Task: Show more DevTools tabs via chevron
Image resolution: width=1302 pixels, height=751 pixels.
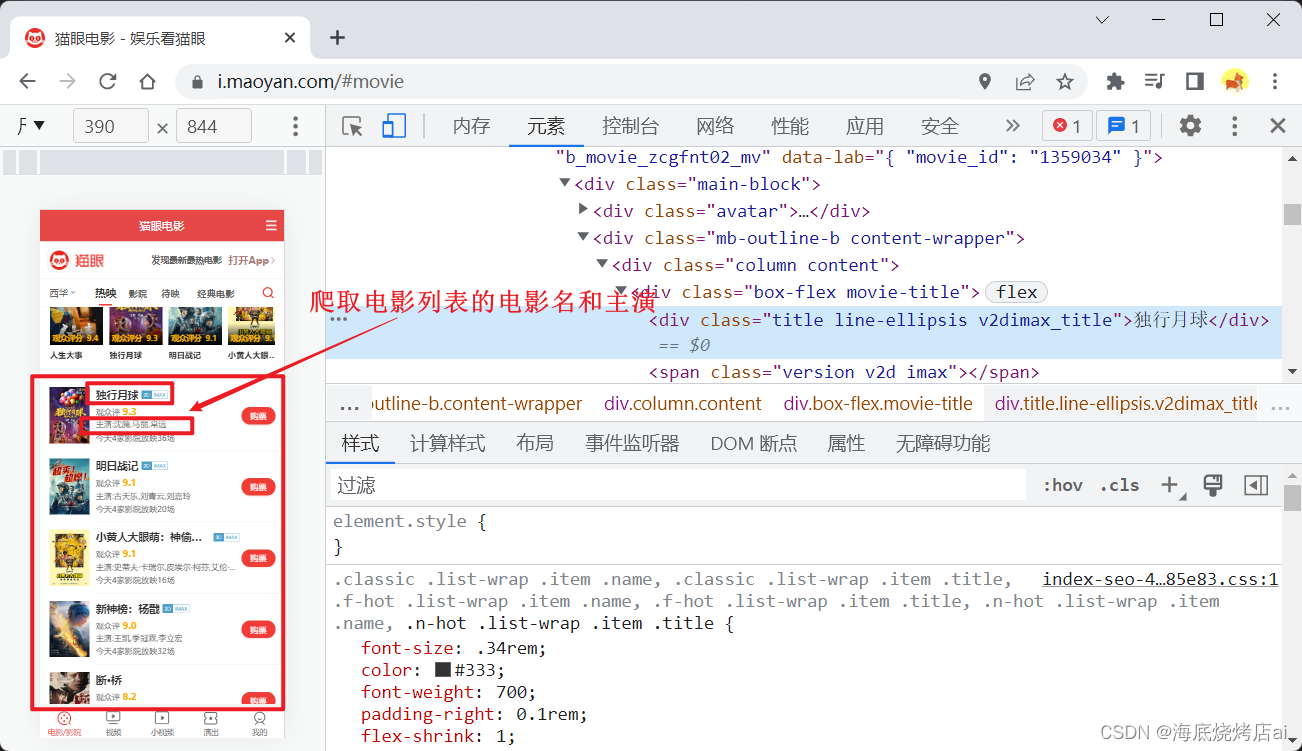Action: [x=1012, y=126]
